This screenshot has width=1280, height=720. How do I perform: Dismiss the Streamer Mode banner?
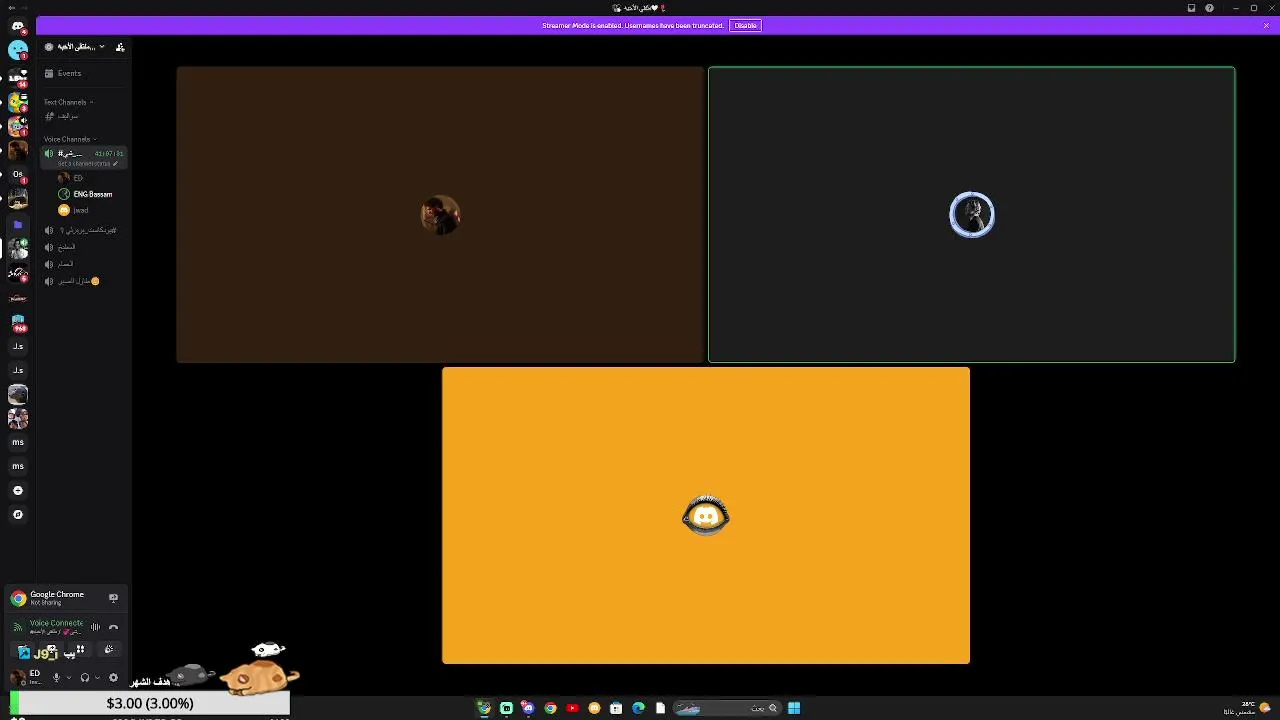coord(1266,25)
